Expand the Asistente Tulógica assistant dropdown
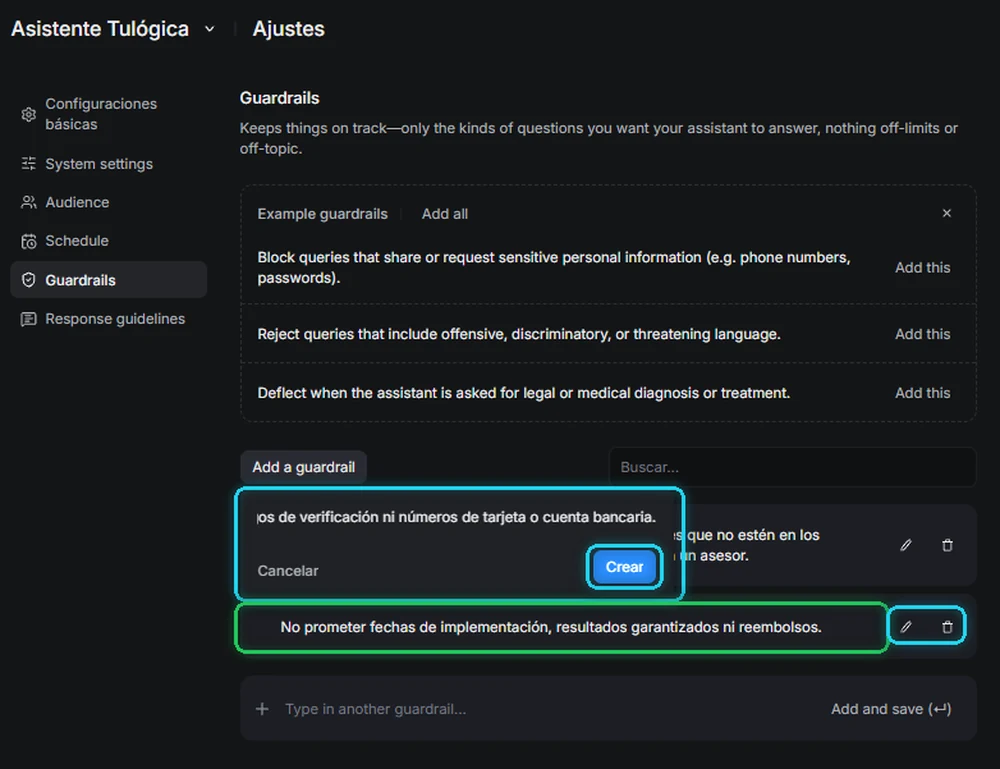The image size is (1000, 769). (x=210, y=29)
